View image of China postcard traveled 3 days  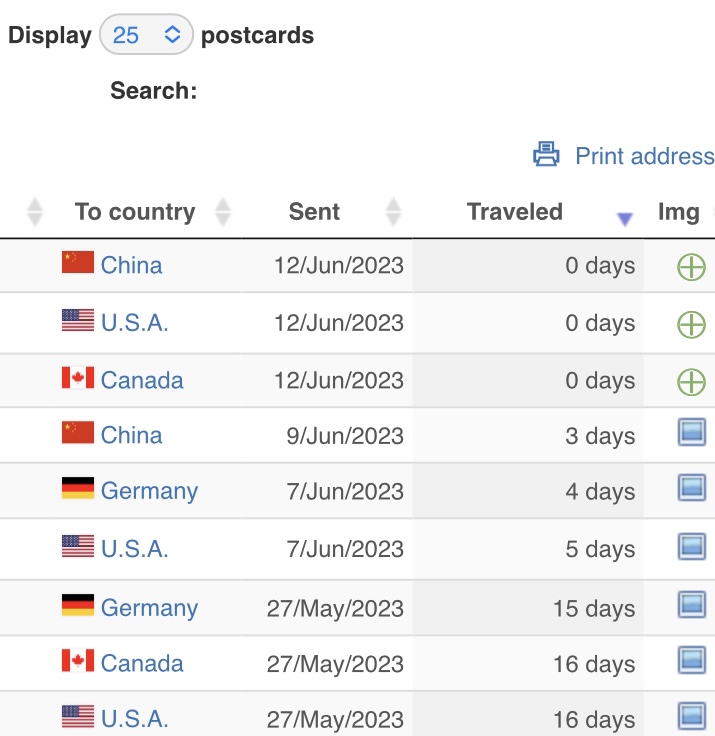[x=692, y=432]
